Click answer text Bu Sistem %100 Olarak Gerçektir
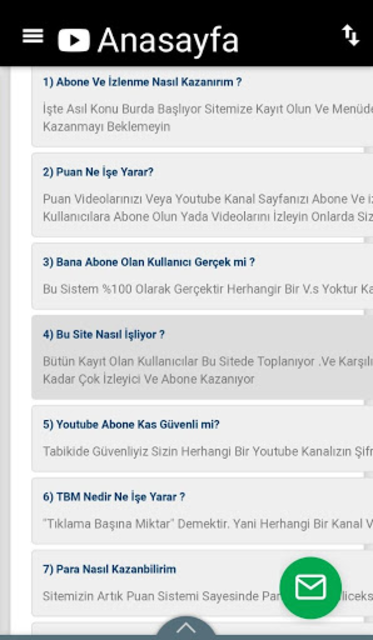 208,289
